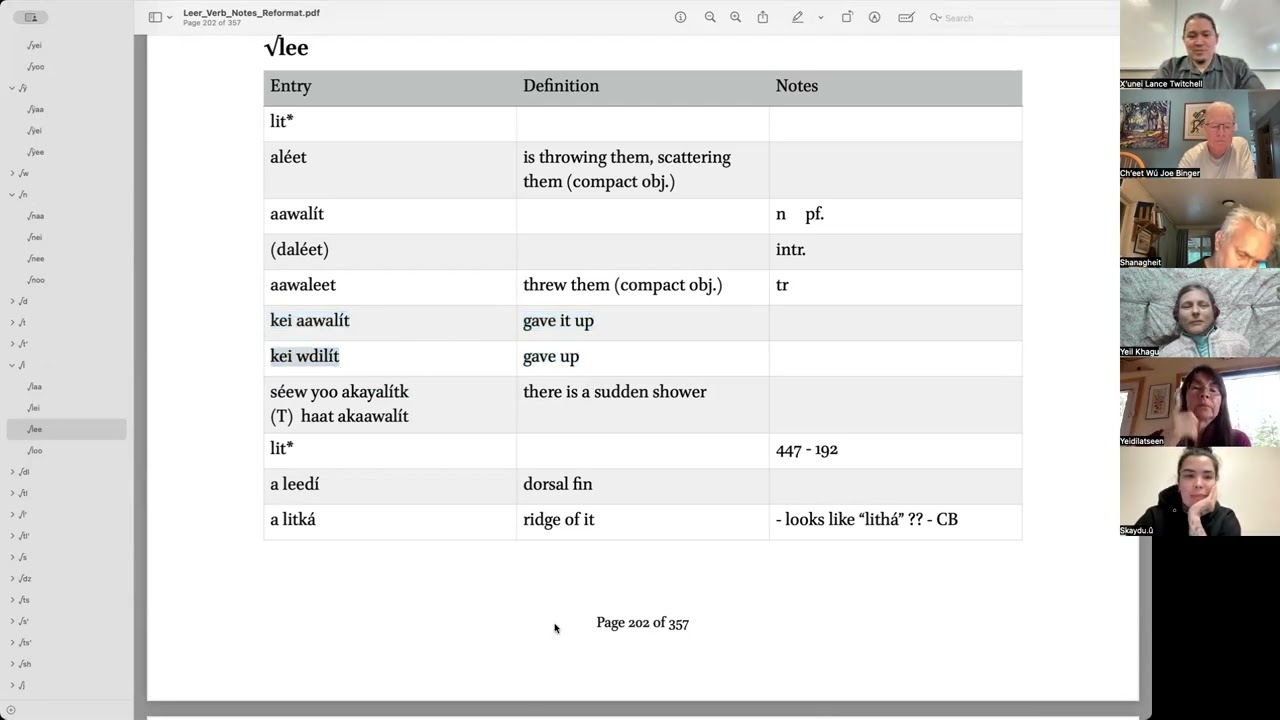This screenshot has width=1280, height=720.
Task: Open the √tl outline section
Action: 24,493
